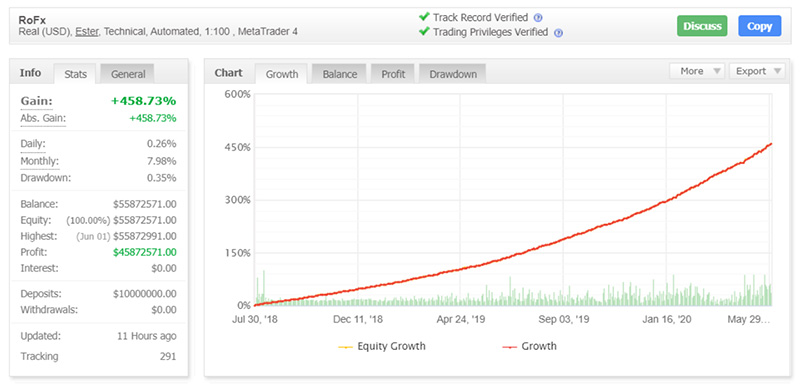Switch to the Profit chart tab
The height and width of the screenshot is (386, 800).
pos(393,74)
